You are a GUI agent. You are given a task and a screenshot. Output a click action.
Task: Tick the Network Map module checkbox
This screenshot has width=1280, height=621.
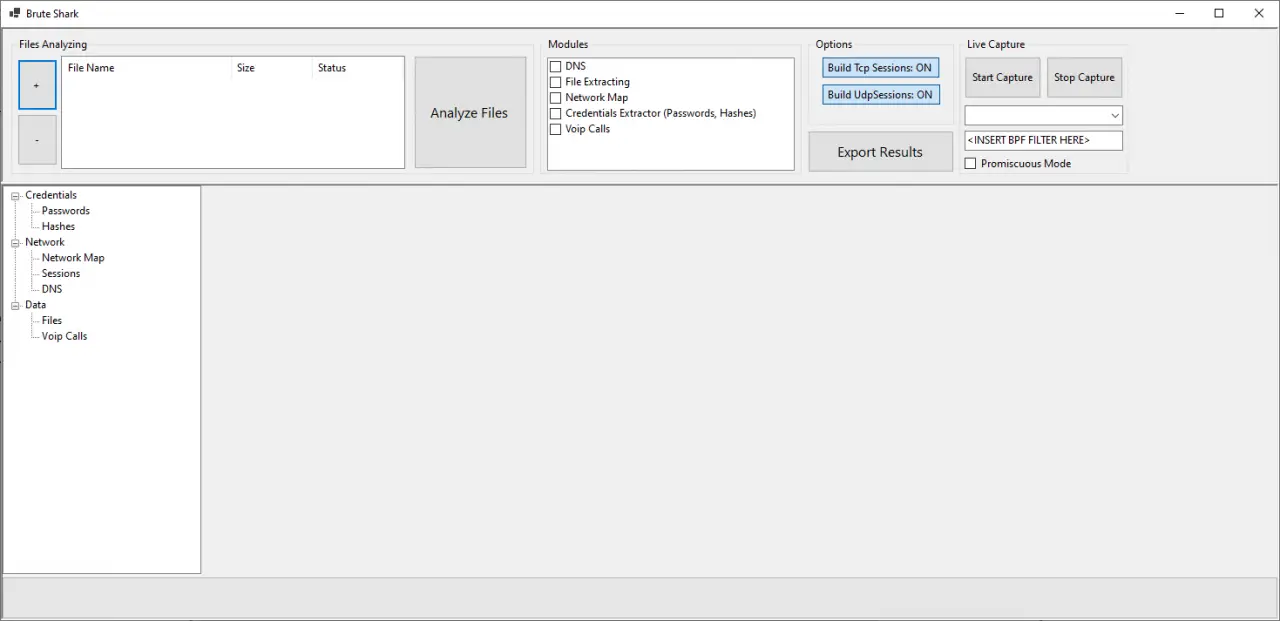(555, 98)
